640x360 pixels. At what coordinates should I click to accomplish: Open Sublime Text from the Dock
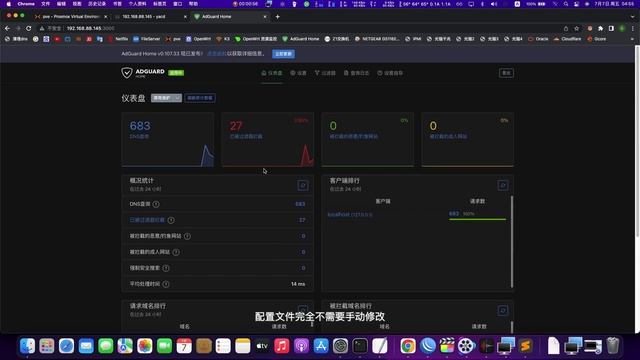point(525,346)
